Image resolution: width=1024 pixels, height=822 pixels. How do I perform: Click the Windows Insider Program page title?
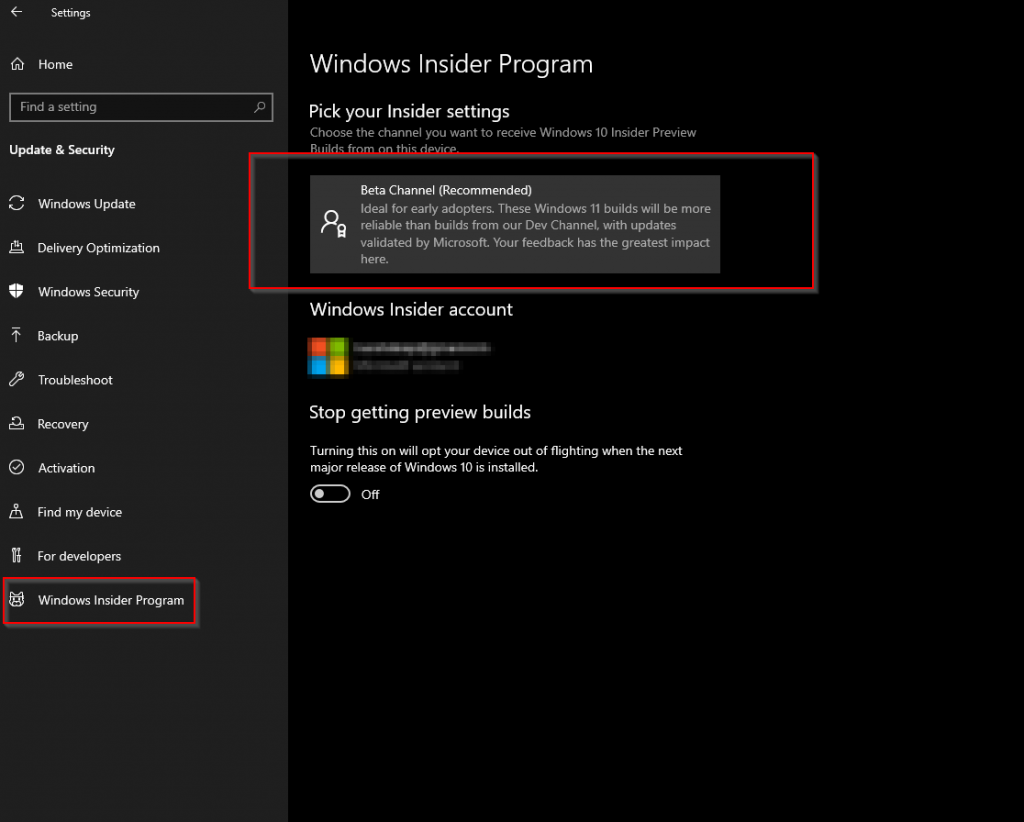[x=451, y=64]
